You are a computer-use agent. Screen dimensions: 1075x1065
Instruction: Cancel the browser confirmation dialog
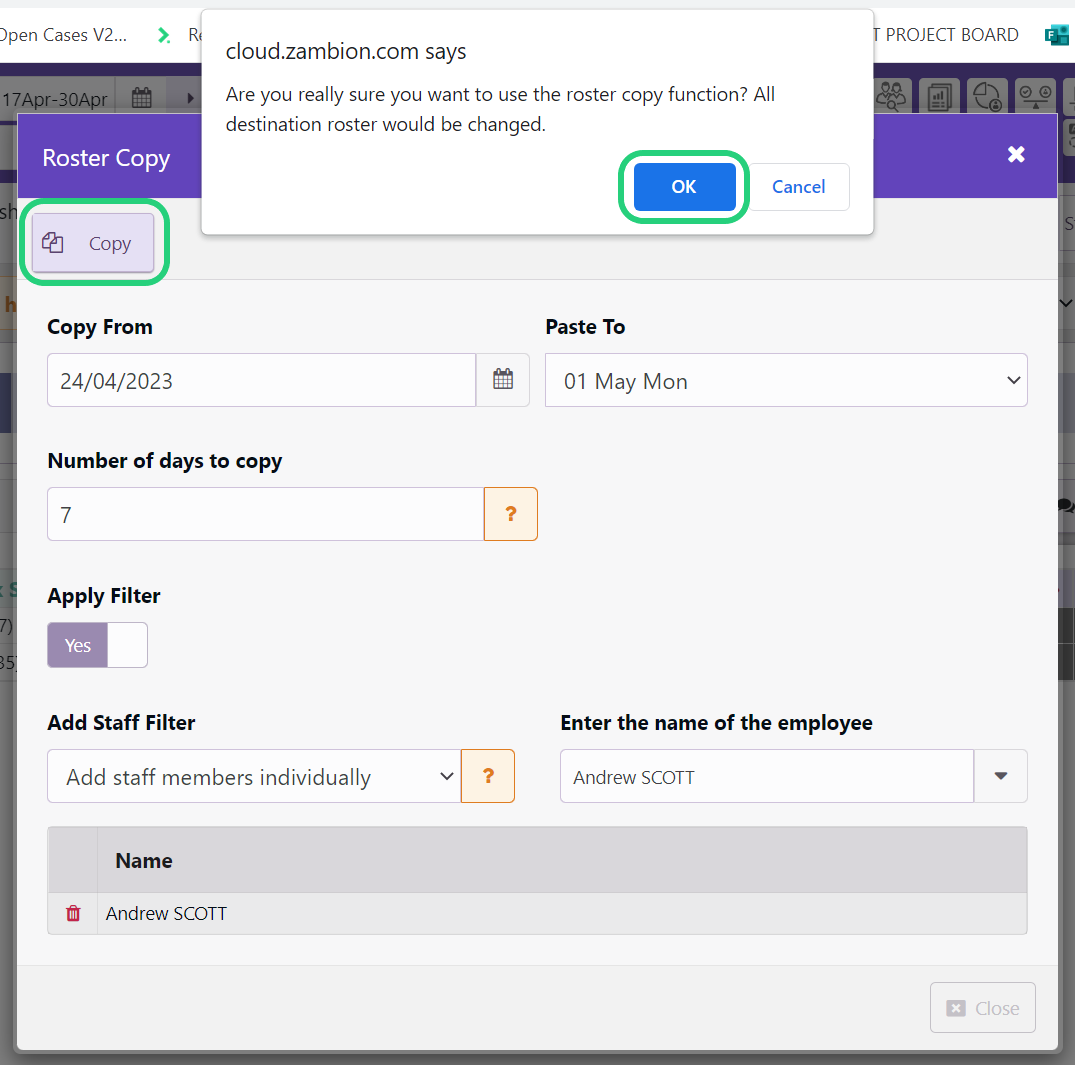799,187
